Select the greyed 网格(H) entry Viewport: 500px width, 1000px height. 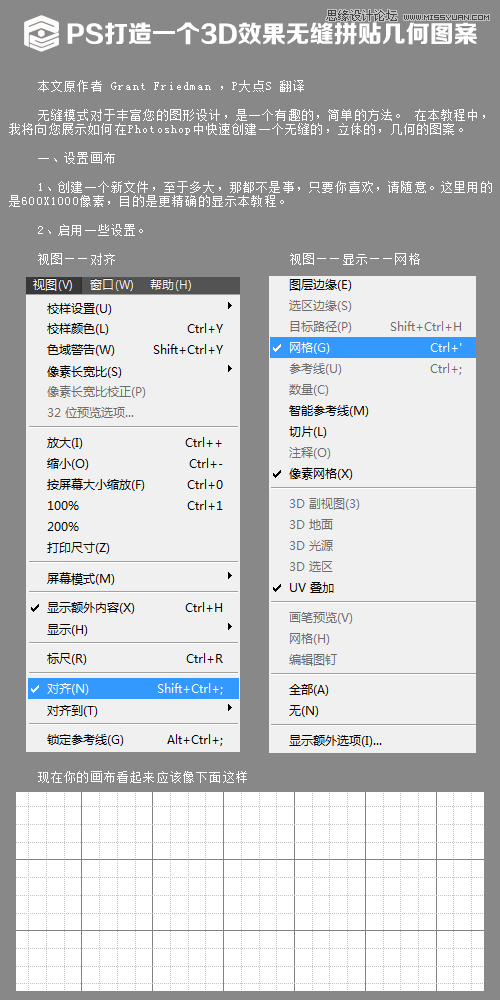point(372,638)
